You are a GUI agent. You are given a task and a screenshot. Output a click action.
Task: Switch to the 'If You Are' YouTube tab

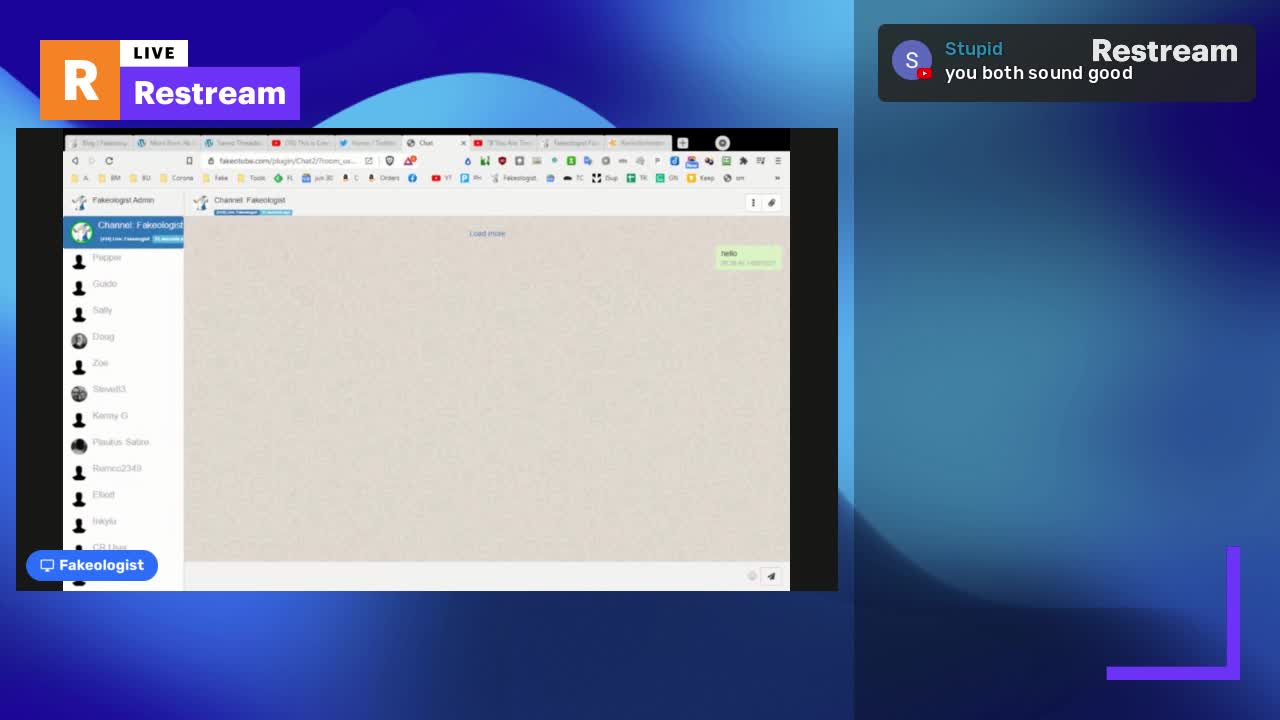pos(503,143)
